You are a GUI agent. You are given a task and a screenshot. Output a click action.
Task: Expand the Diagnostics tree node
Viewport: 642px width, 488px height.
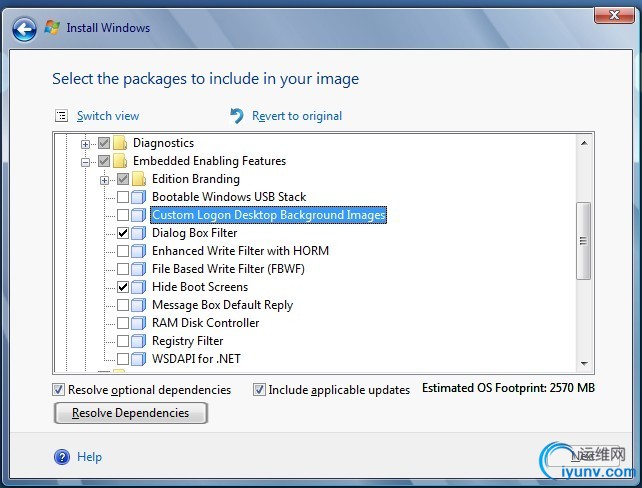point(85,144)
